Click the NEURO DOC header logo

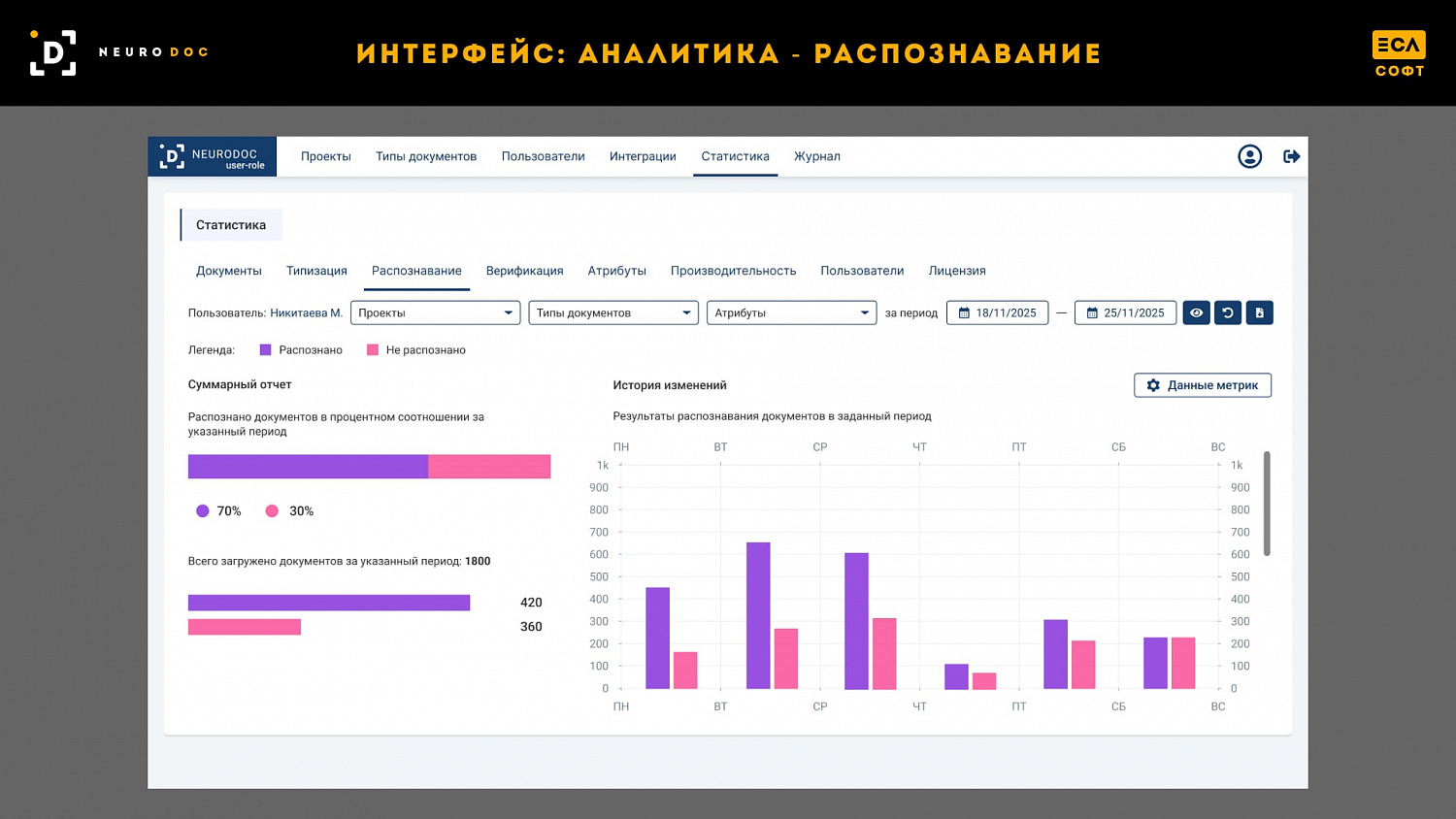coord(118,52)
